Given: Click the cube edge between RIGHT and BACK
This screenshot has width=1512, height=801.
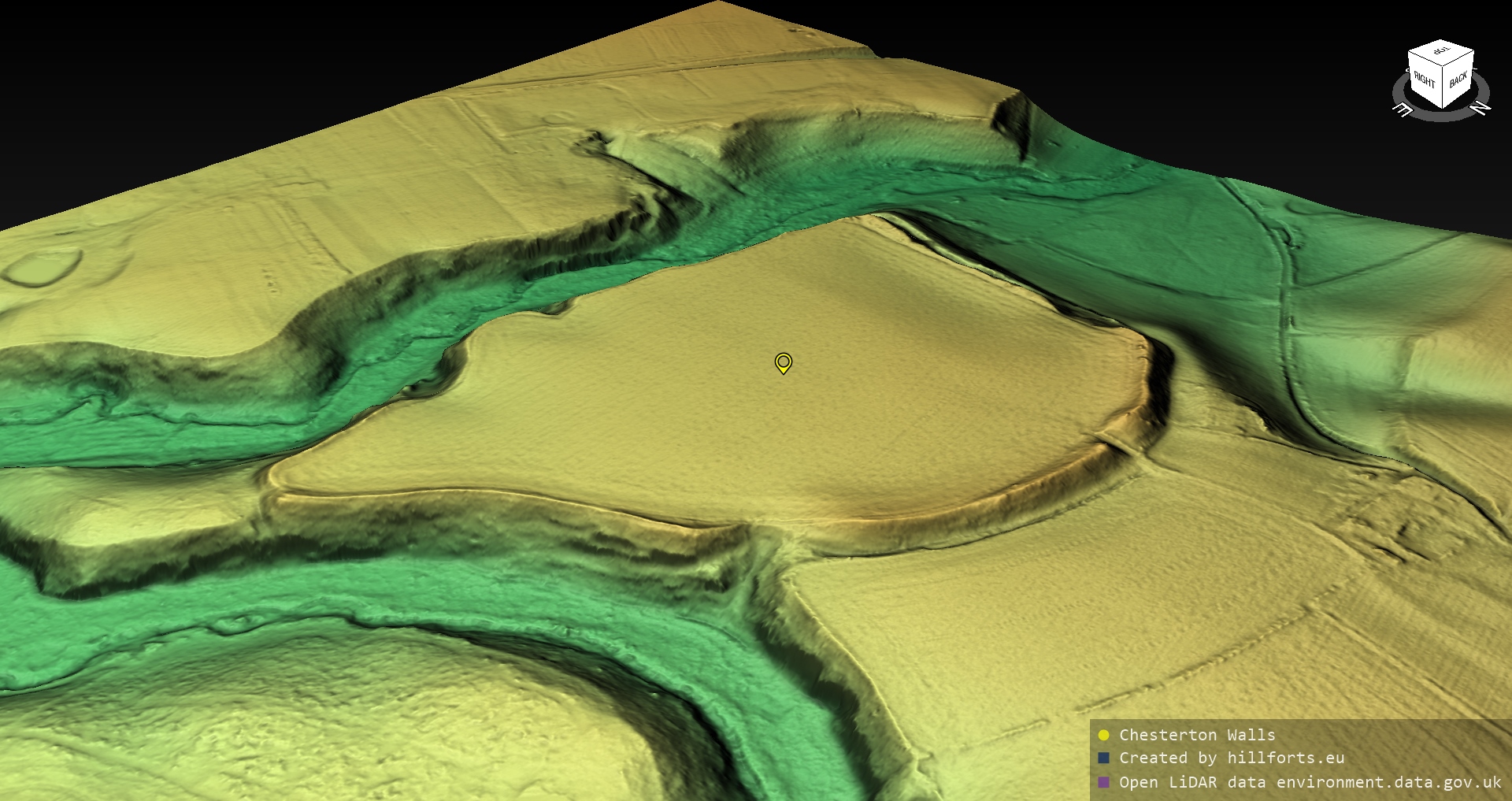Looking at the screenshot, I should click(1443, 87).
